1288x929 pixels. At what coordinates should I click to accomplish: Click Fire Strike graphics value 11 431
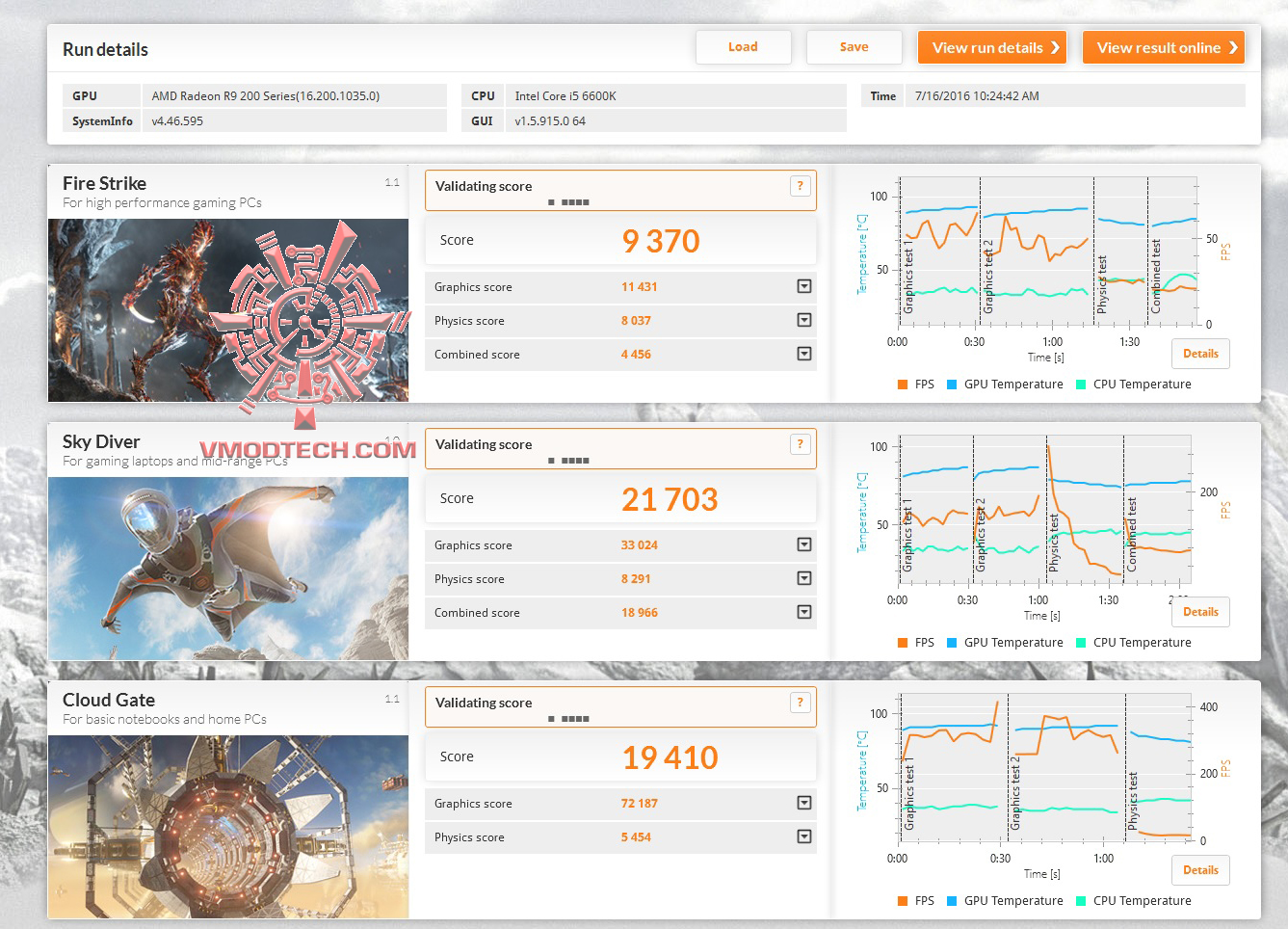click(x=640, y=287)
